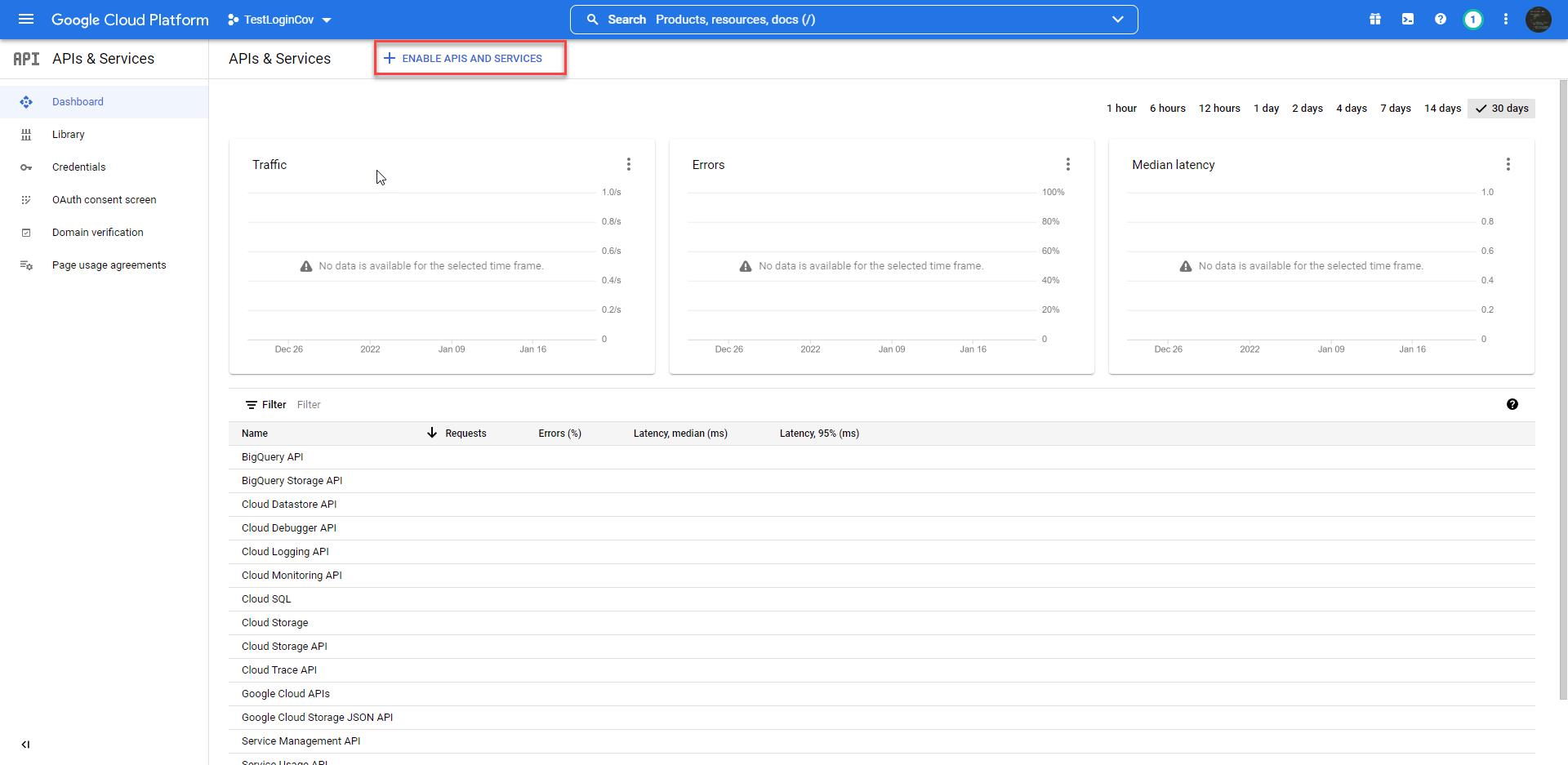Viewport: 1568px width, 765px height.
Task: Open Errors chart more options menu
Action: tap(1068, 165)
